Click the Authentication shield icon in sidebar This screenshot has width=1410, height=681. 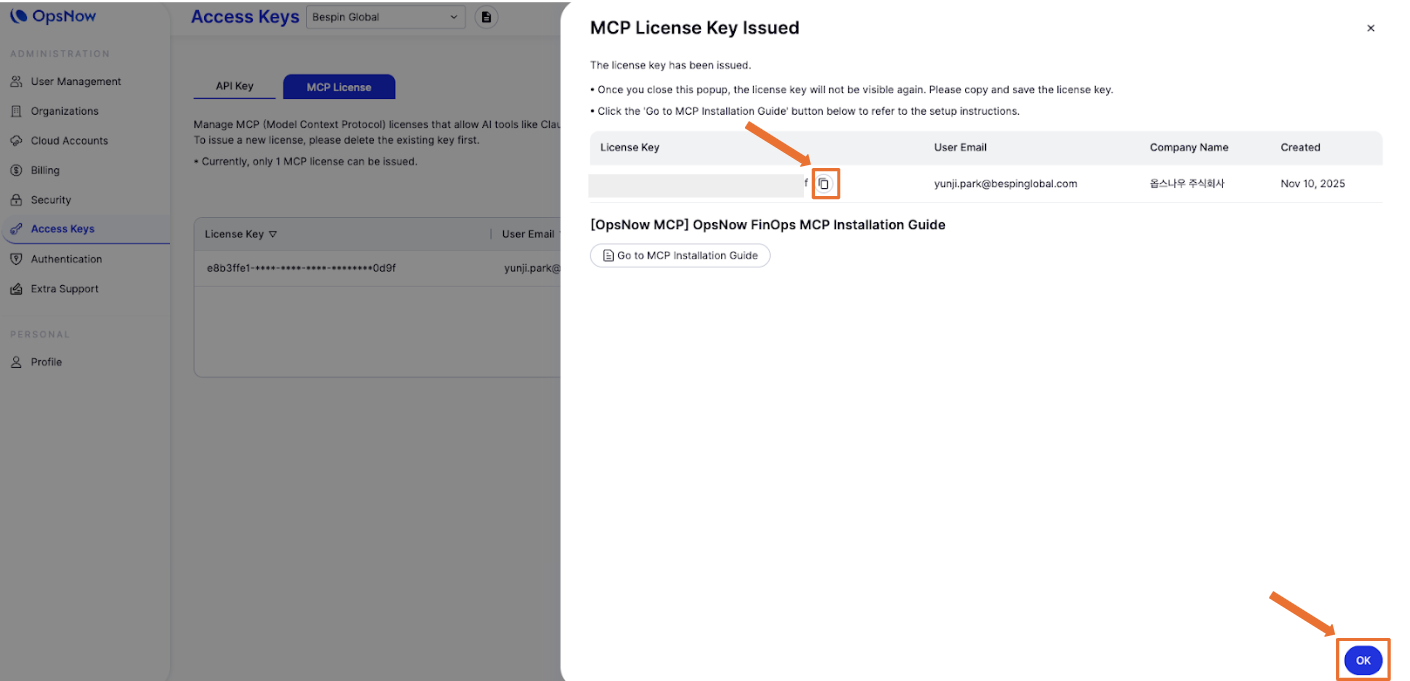(16, 259)
